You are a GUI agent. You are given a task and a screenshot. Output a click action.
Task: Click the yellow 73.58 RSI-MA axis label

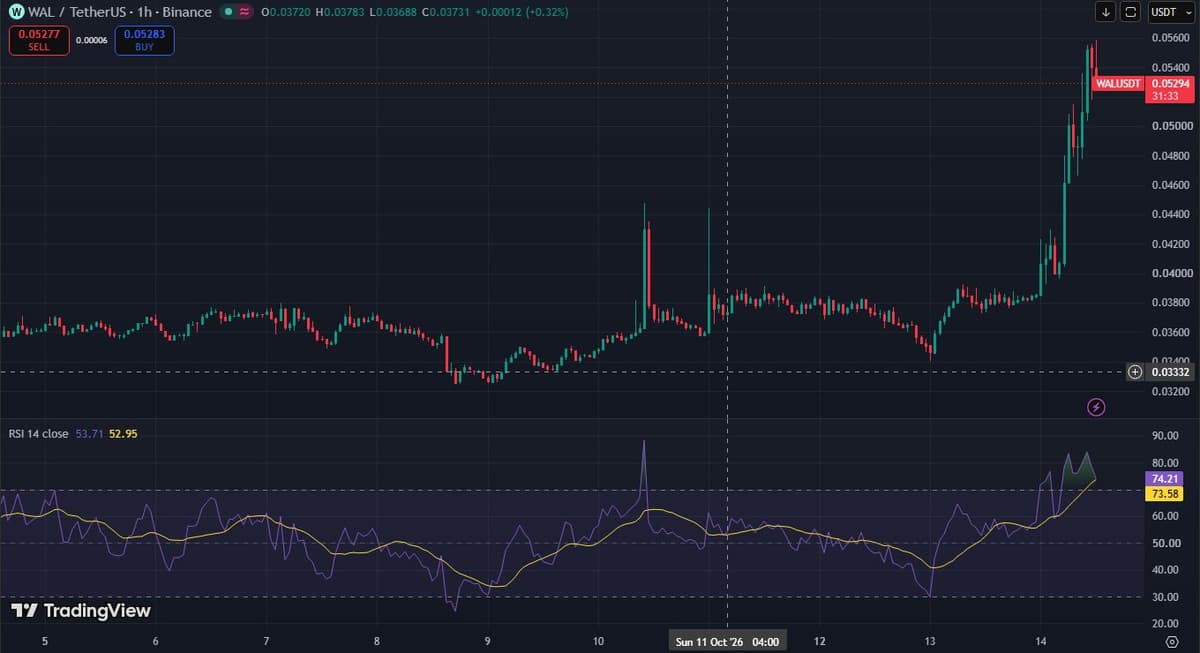[x=1165, y=494]
